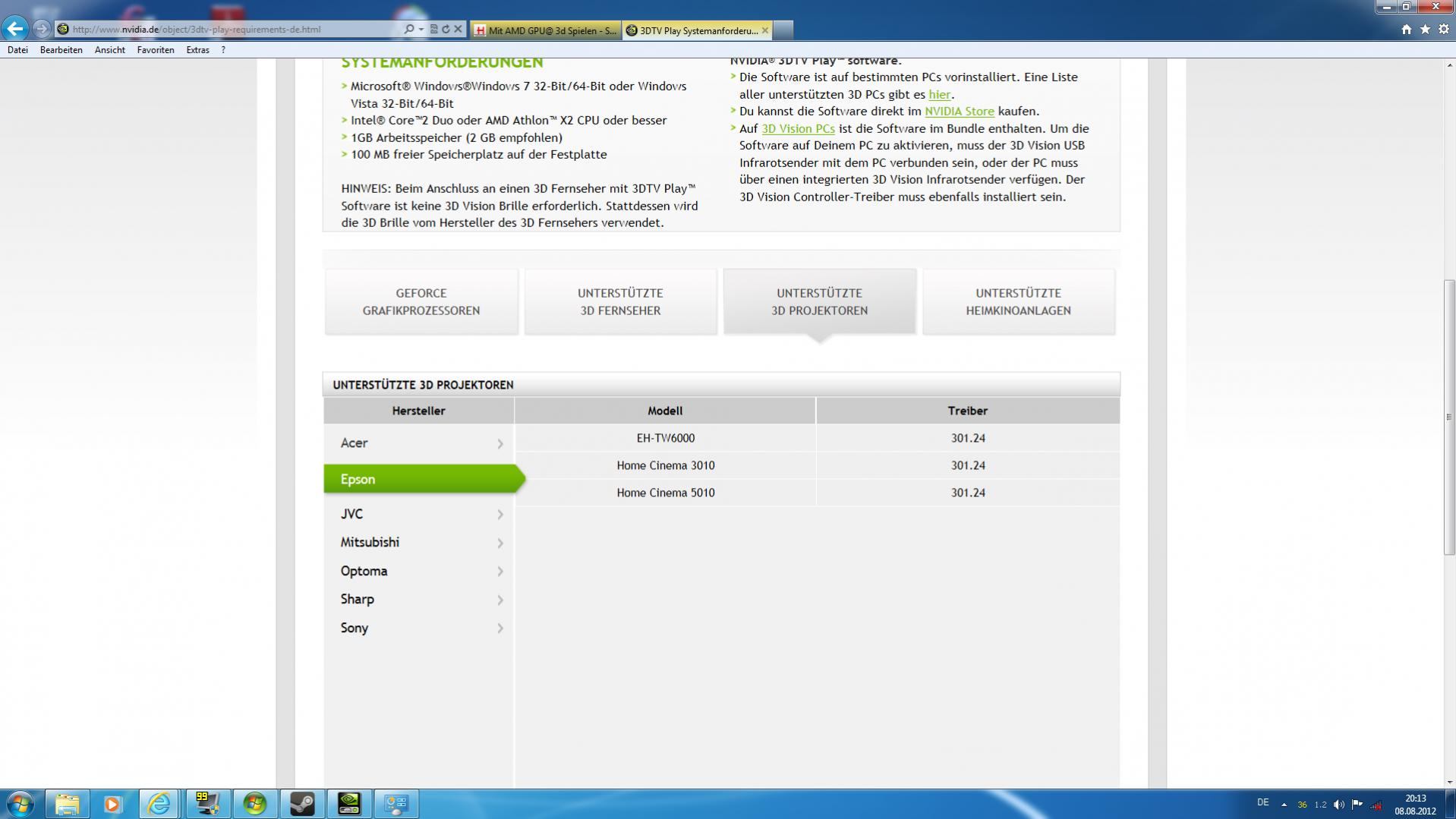Open the NVIDIA Store link
The width and height of the screenshot is (1456, 819).
coord(960,111)
